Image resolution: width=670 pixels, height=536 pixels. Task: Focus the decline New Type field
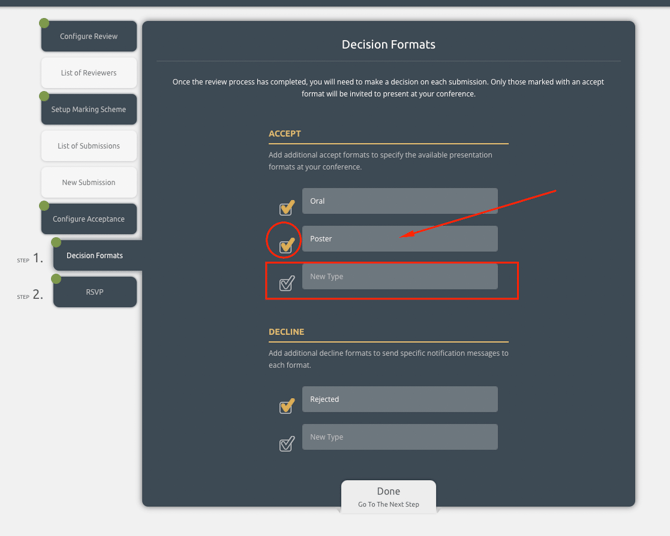(x=399, y=437)
